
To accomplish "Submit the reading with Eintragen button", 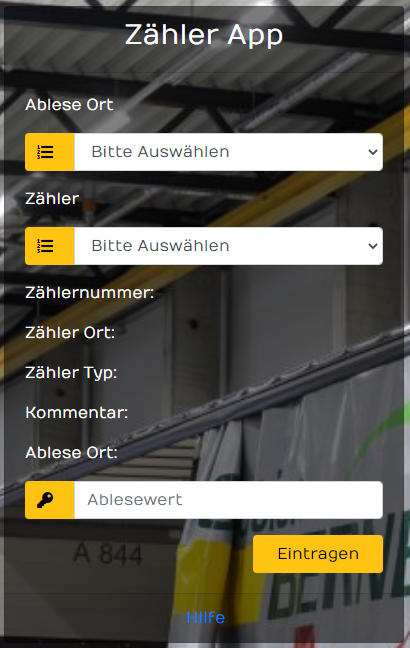I will pyautogui.click(x=318, y=554).
